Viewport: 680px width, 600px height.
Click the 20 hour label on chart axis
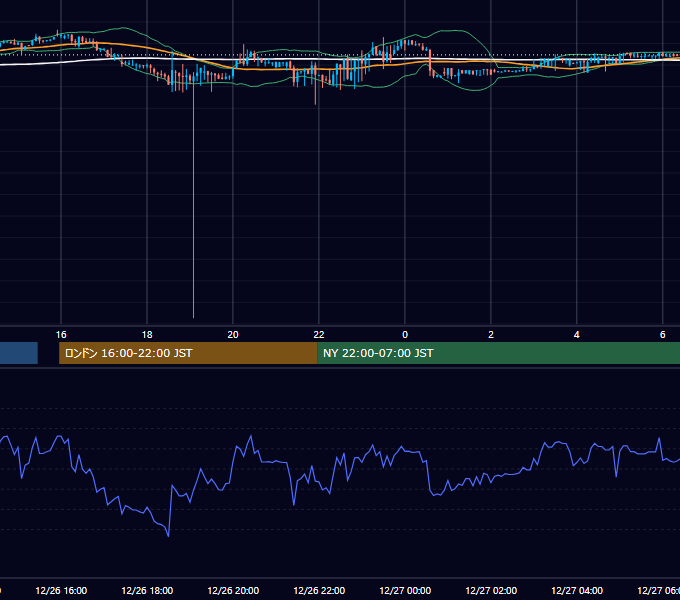click(233, 335)
